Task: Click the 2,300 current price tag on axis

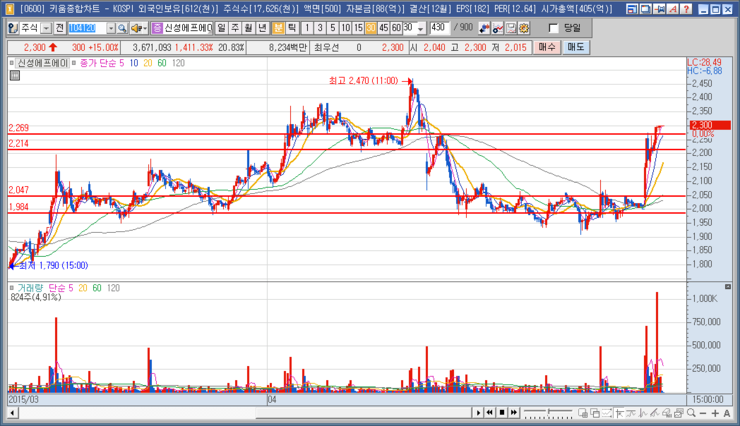Action: (x=710, y=125)
